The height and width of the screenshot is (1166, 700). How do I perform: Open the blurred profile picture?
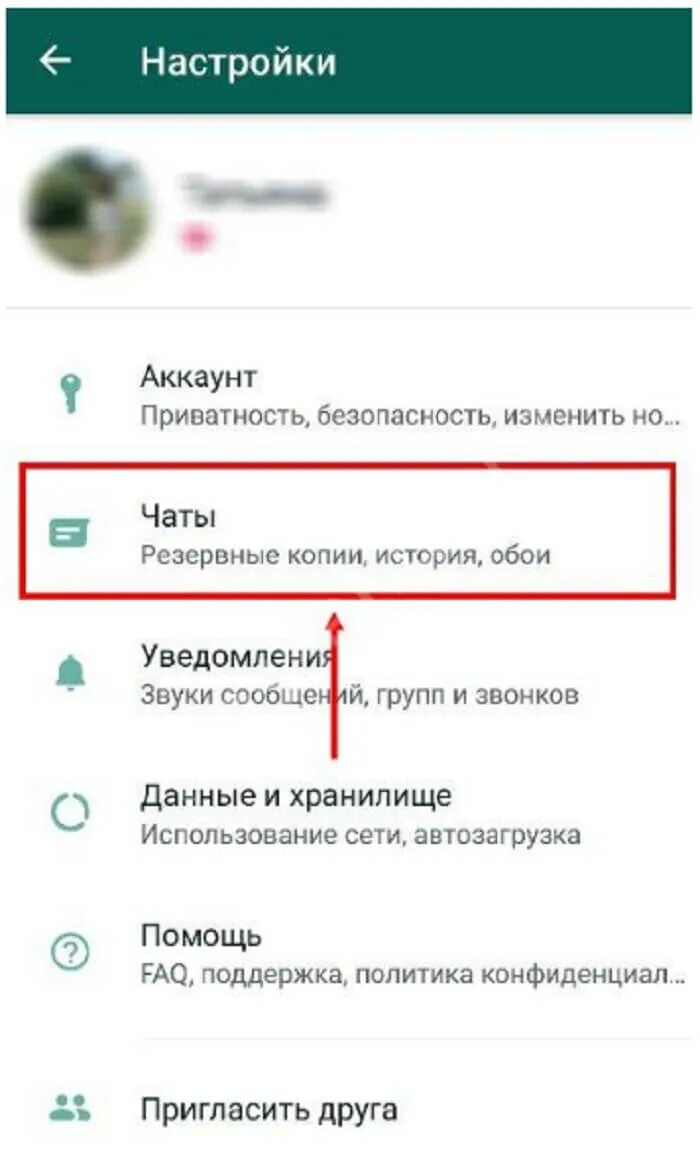(x=88, y=210)
